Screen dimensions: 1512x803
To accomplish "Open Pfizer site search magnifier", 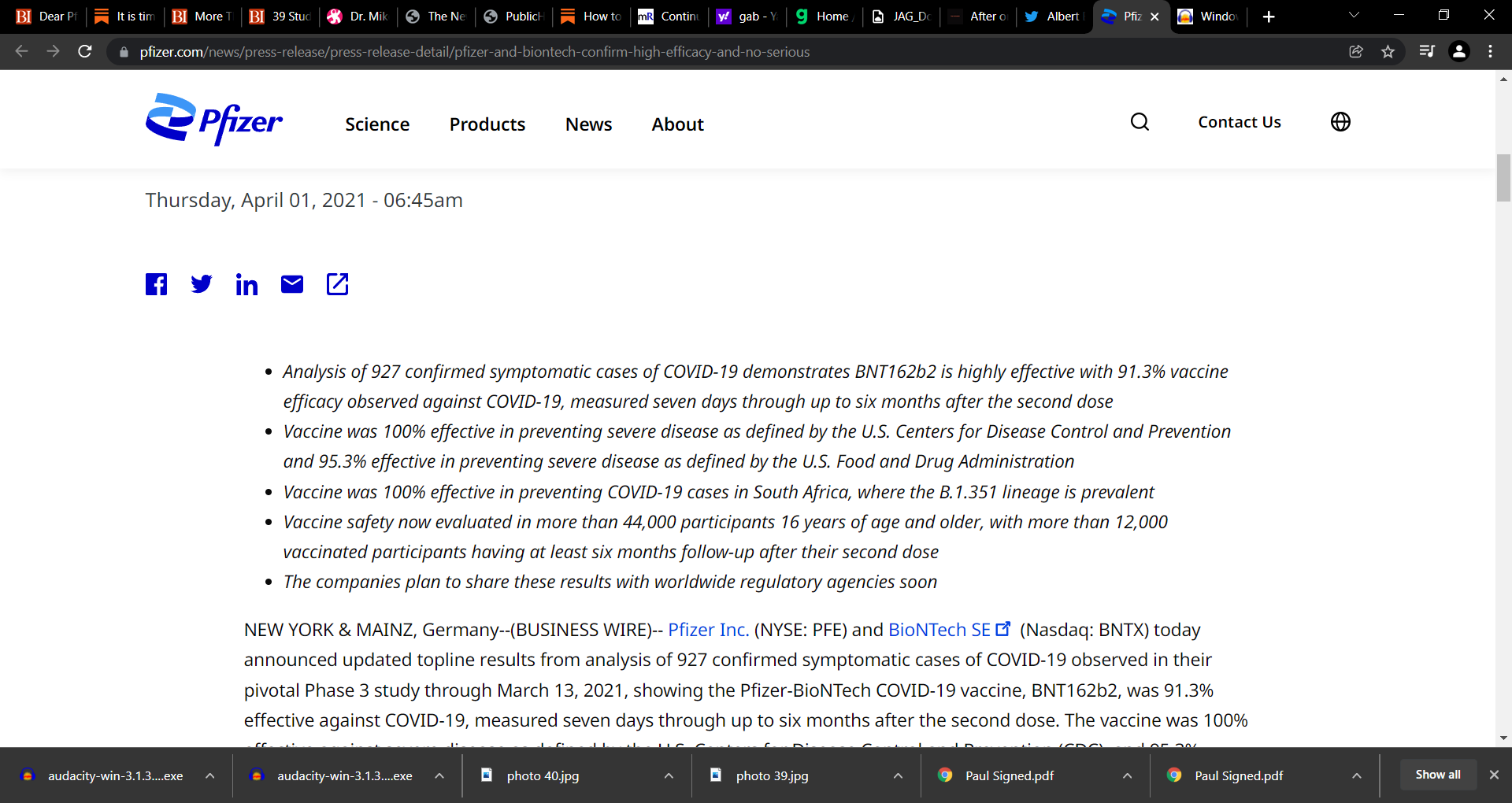I will point(1140,122).
